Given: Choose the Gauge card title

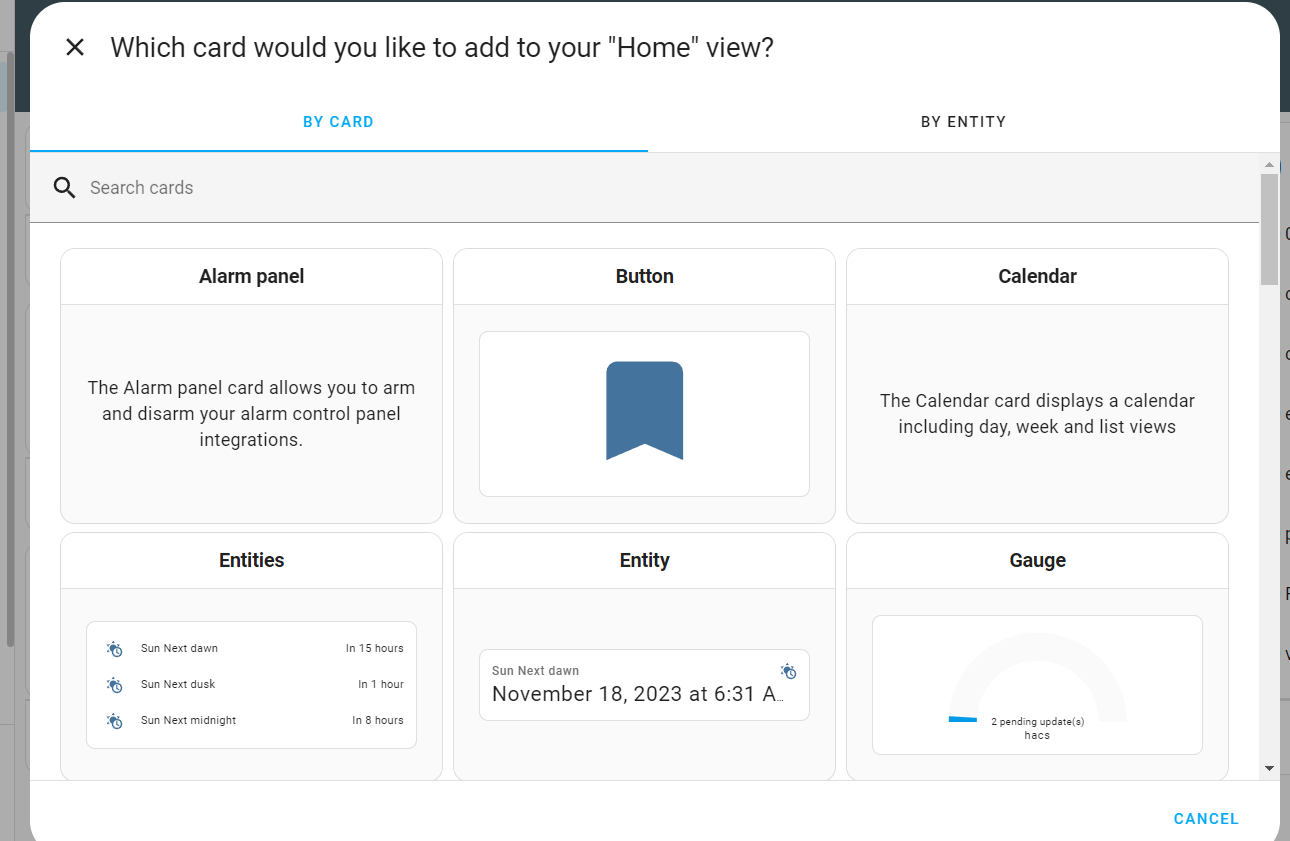Looking at the screenshot, I should [1037, 561].
